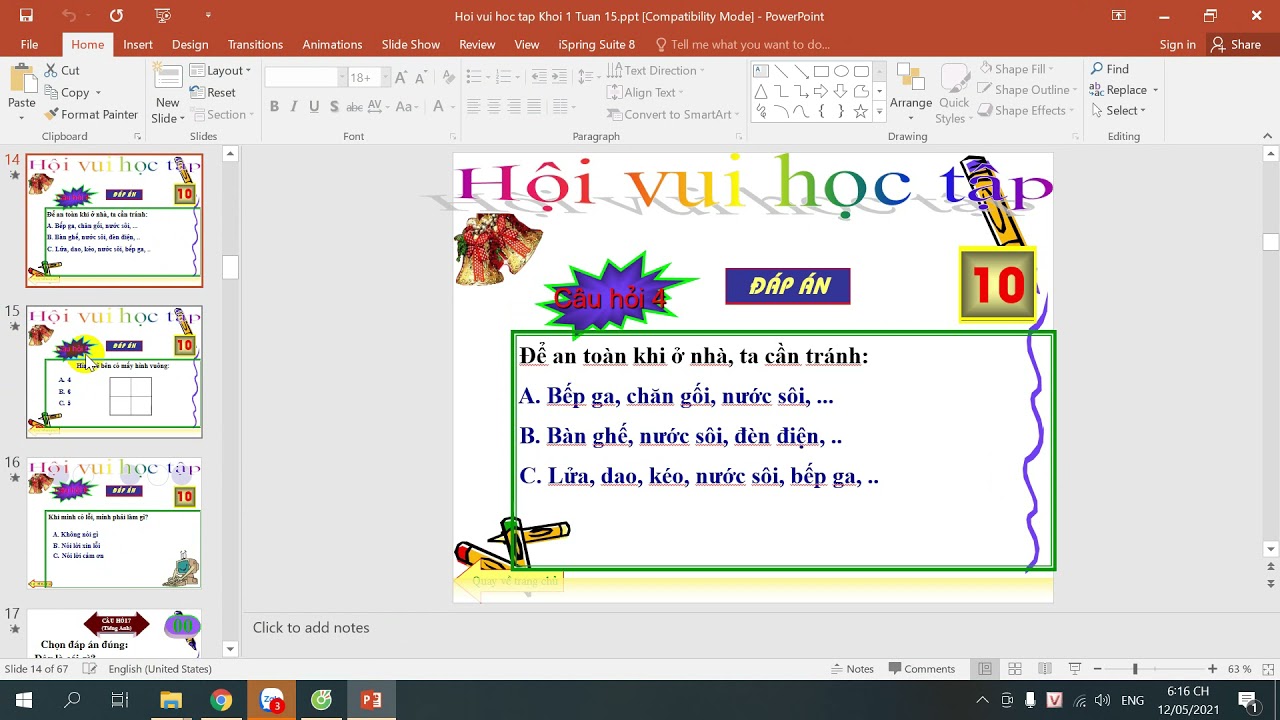Viewport: 1280px width, 720px height.
Task: Switch to Normal view in the status bar
Action: [985, 669]
